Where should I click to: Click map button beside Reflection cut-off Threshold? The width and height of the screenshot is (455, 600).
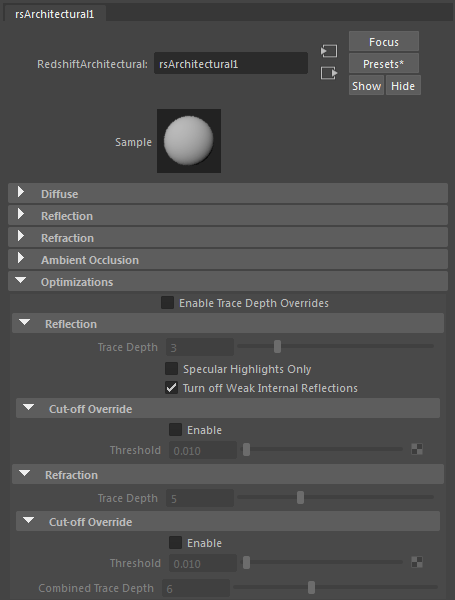click(x=417, y=449)
